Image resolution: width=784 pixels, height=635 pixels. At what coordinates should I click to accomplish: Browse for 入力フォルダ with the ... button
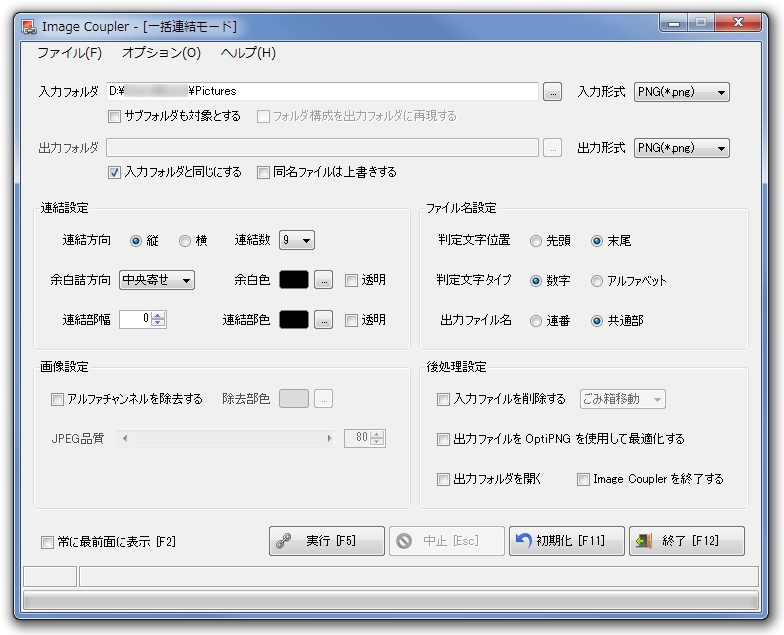pyautogui.click(x=552, y=92)
